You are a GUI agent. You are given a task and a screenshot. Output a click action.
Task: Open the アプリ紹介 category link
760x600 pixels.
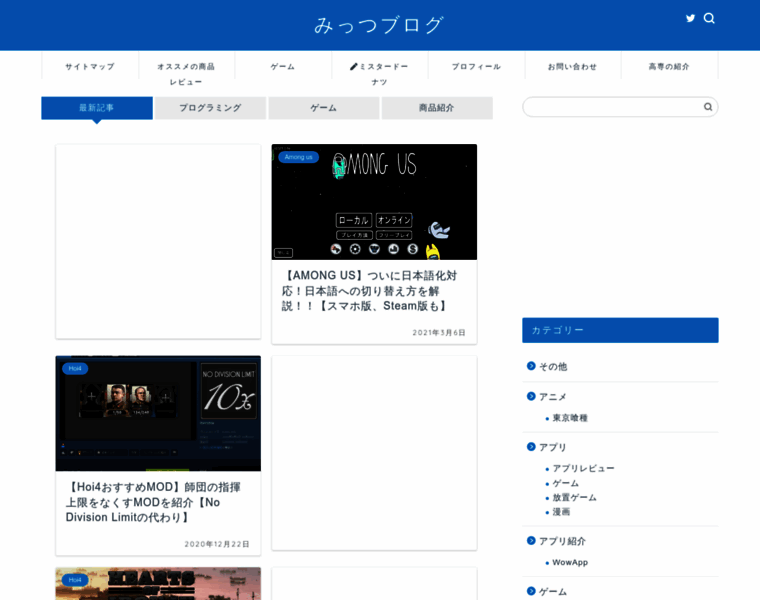(x=562, y=541)
